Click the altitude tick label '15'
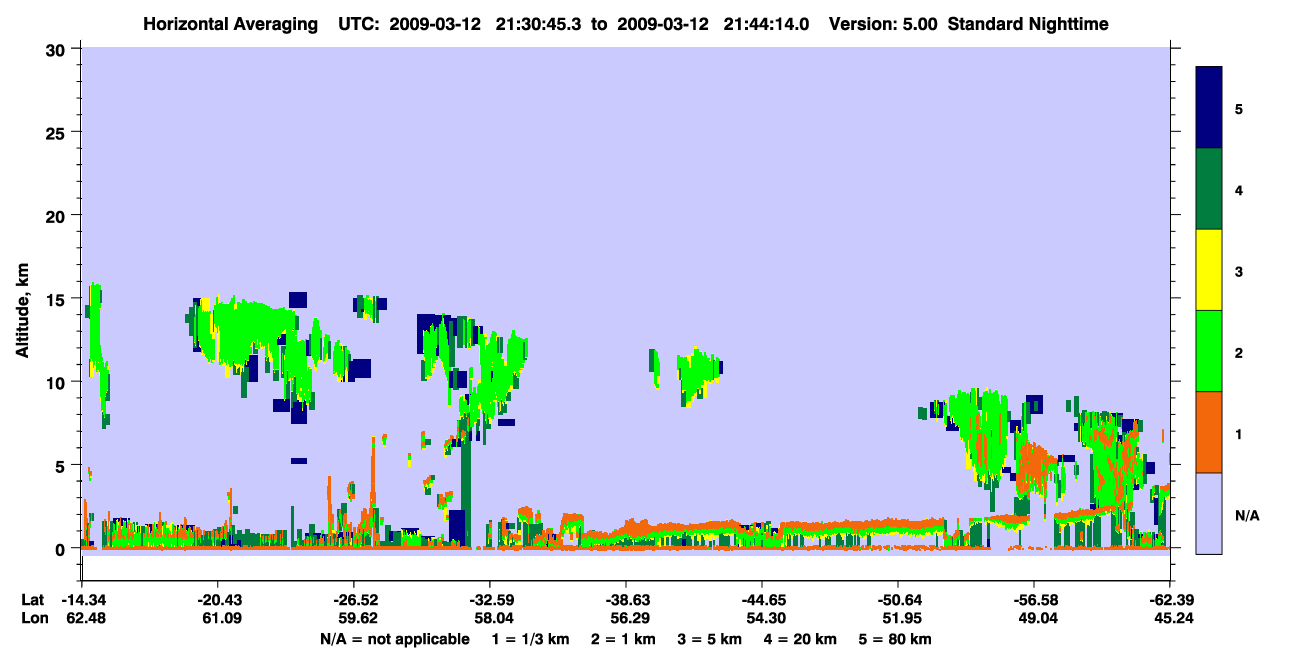This screenshot has width=1300, height=667. tap(58, 299)
